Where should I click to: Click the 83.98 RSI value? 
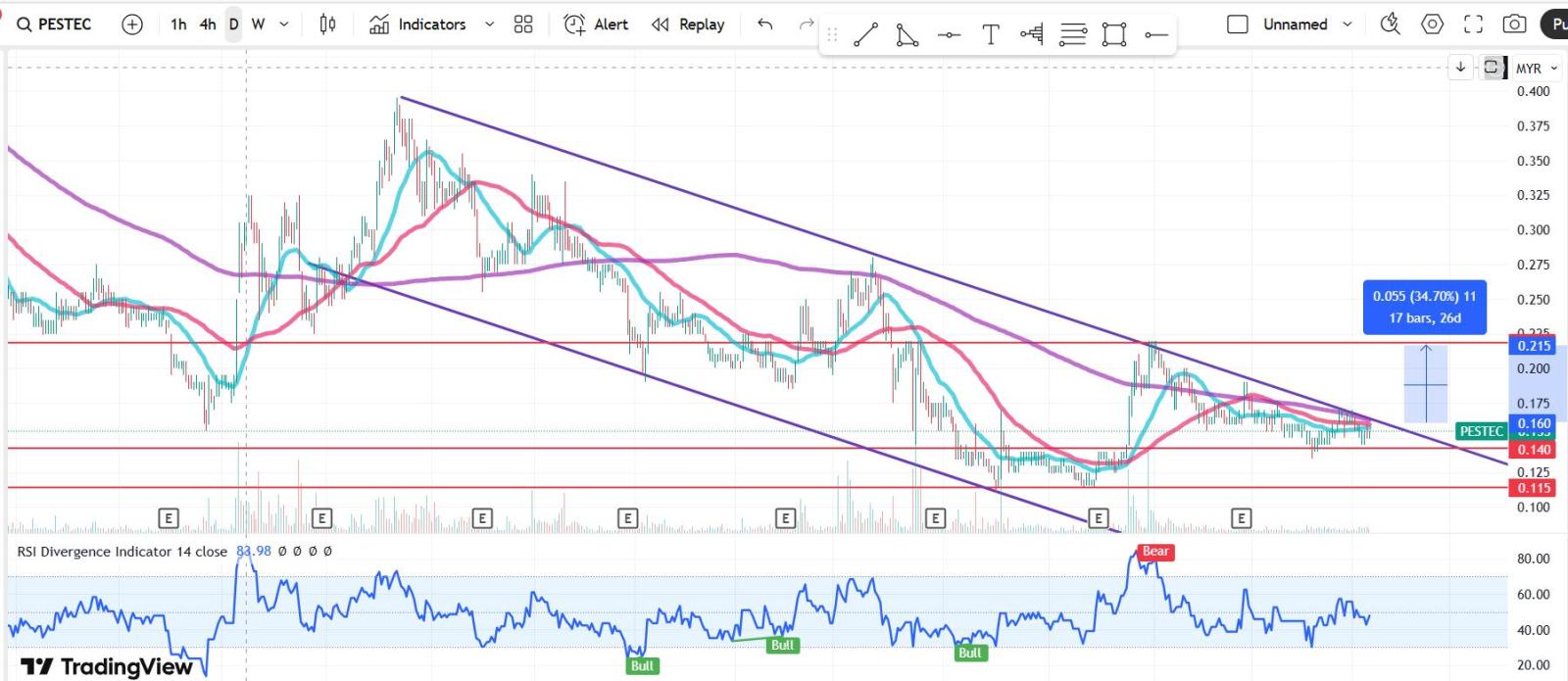coord(254,552)
